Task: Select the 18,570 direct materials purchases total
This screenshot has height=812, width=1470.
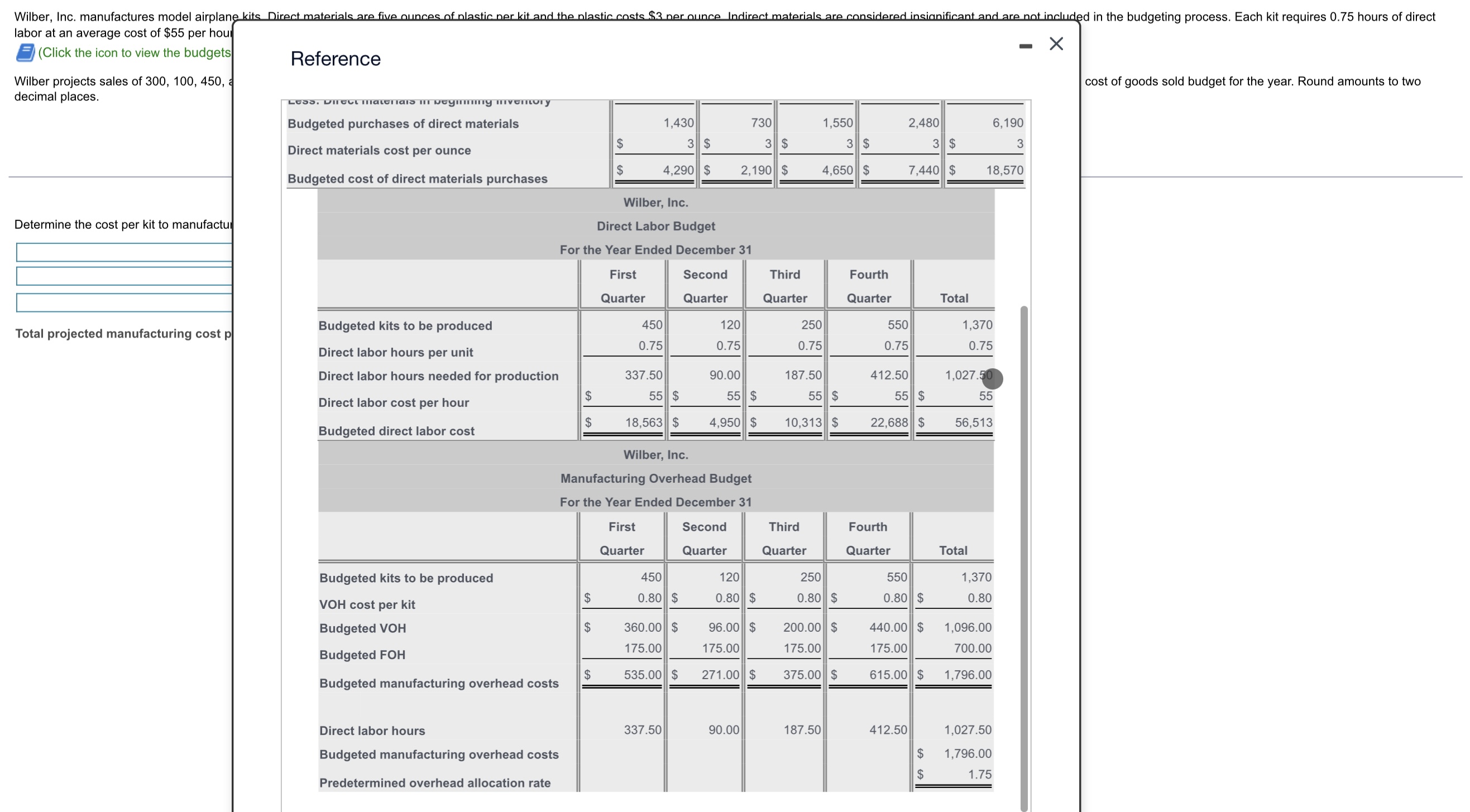Action: point(1004,170)
